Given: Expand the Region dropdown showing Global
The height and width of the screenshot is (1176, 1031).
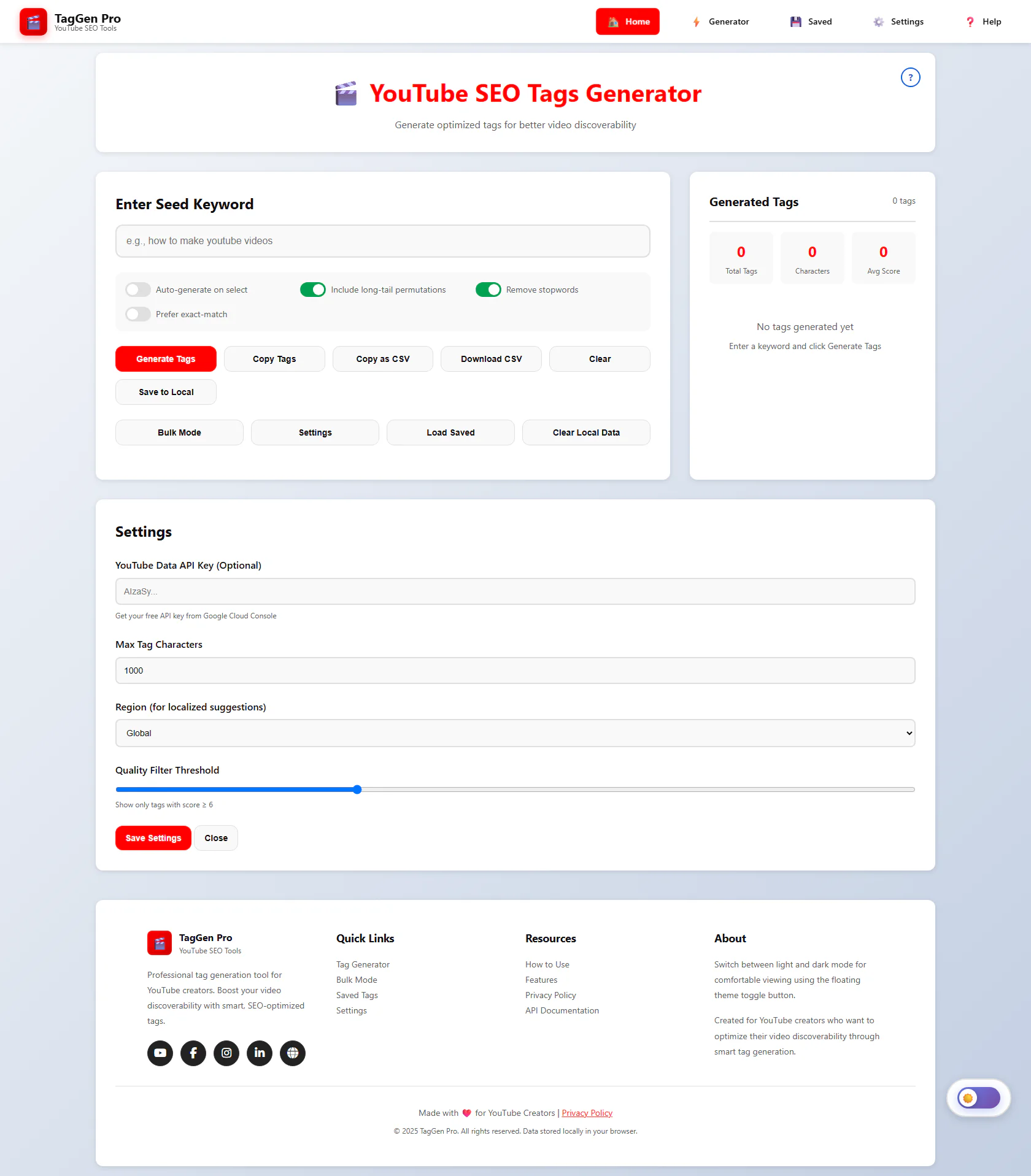Looking at the screenshot, I should (515, 733).
